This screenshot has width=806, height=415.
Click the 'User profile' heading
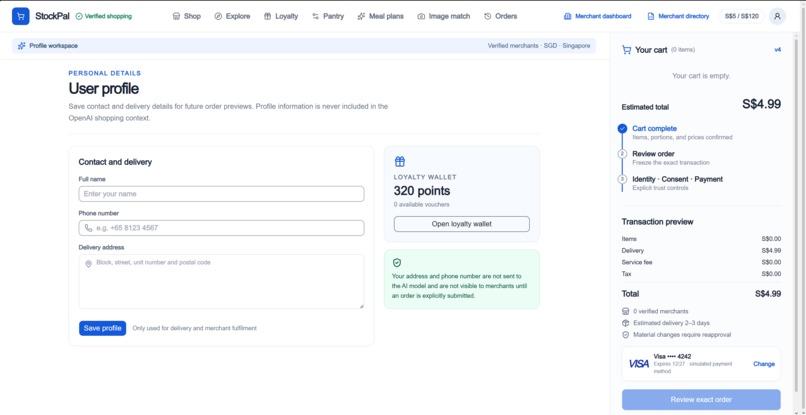[x=103, y=88]
